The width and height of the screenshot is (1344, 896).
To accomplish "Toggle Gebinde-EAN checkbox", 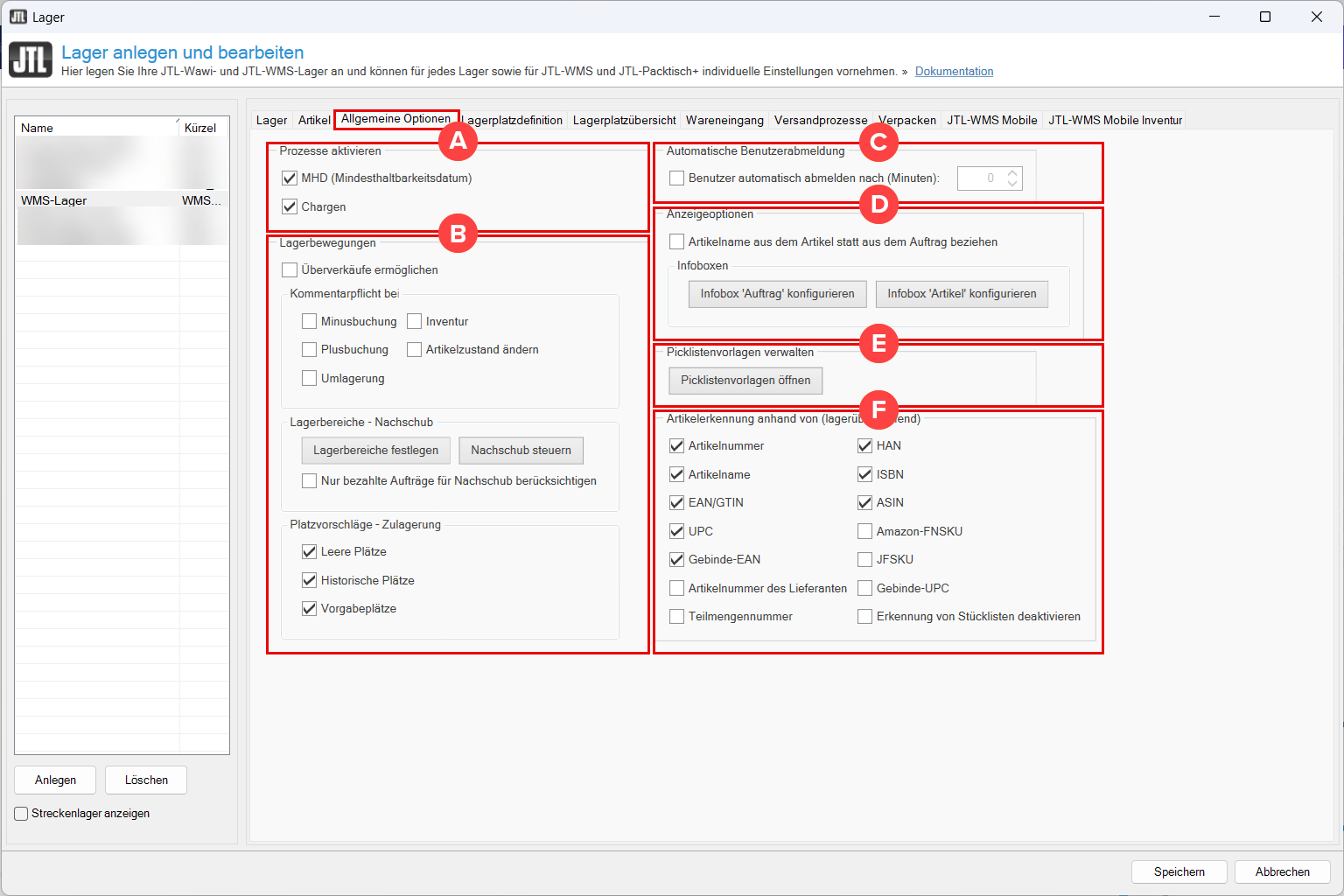I will point(676,560).
